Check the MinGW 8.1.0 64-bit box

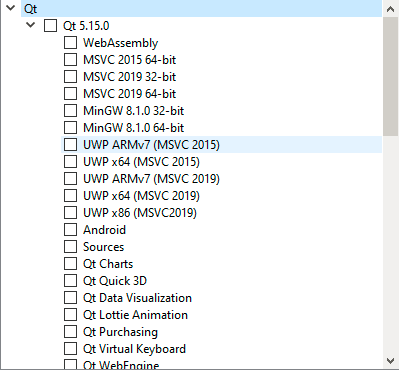pyautogui.click(x=70, y=128)
